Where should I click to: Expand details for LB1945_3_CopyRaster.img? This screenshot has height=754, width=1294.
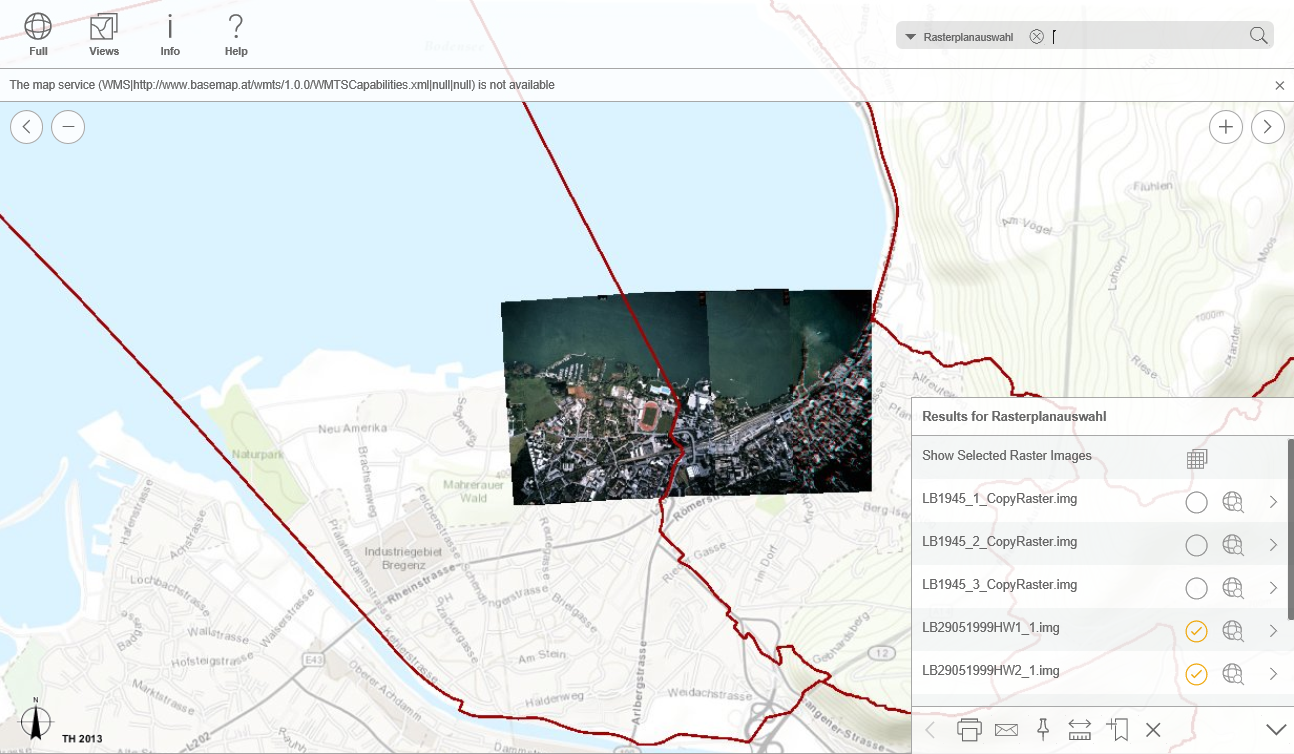point(1272,588)
